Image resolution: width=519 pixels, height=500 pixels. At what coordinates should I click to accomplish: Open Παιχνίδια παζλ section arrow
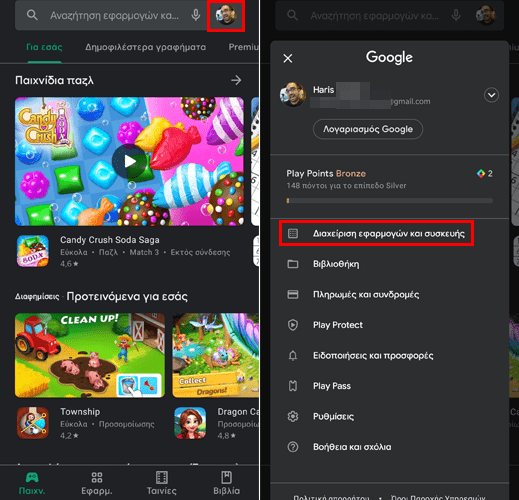click(236, 80)
